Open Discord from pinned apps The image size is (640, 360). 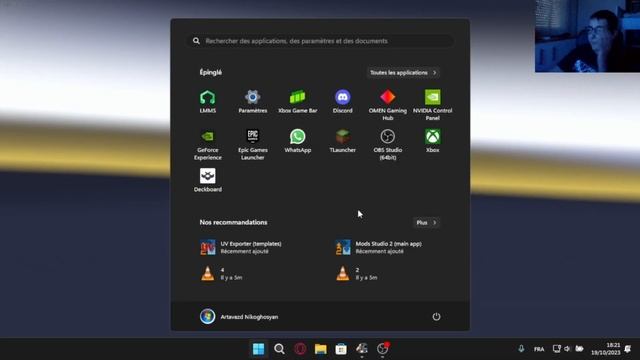(342, 101)
